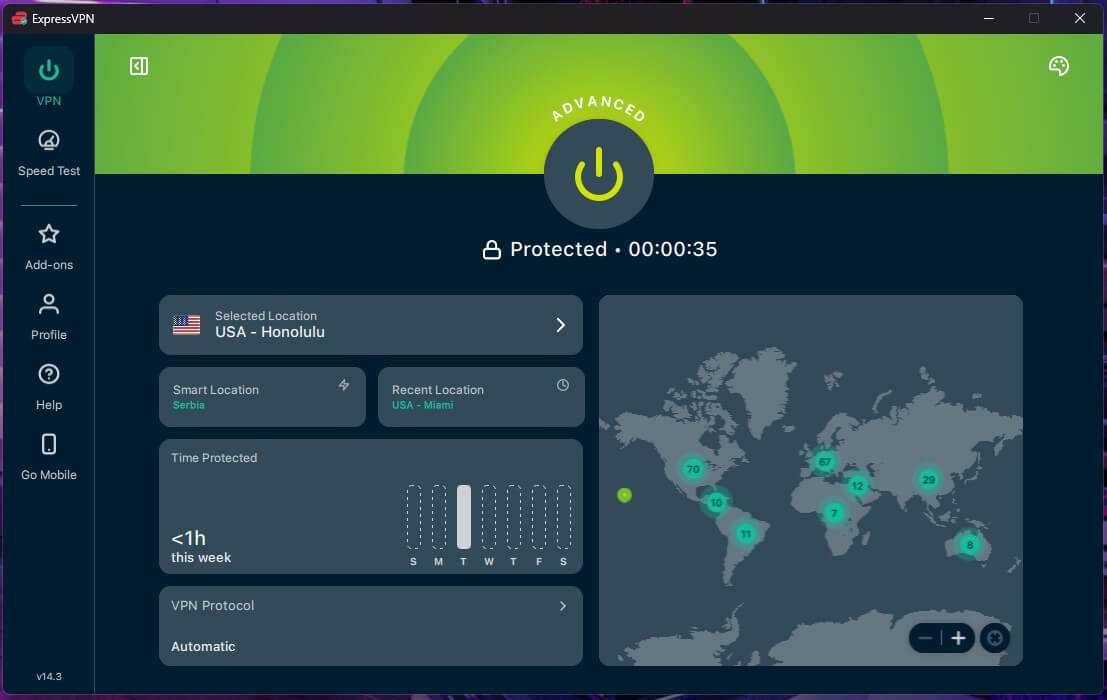Click the ADVANCED label above power button

click(x=599, y=107)
